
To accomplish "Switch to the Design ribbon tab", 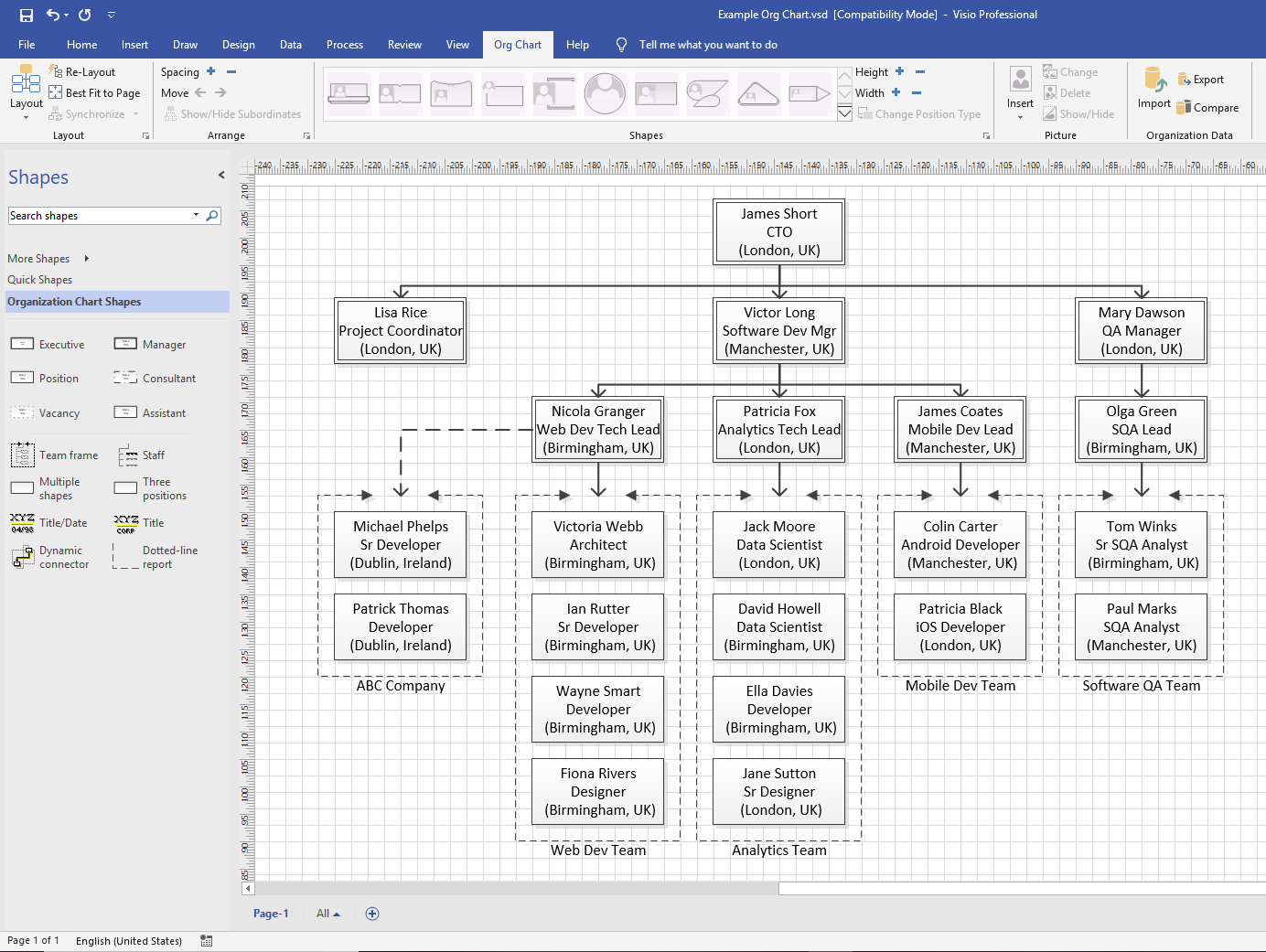I will click(238, 44).
